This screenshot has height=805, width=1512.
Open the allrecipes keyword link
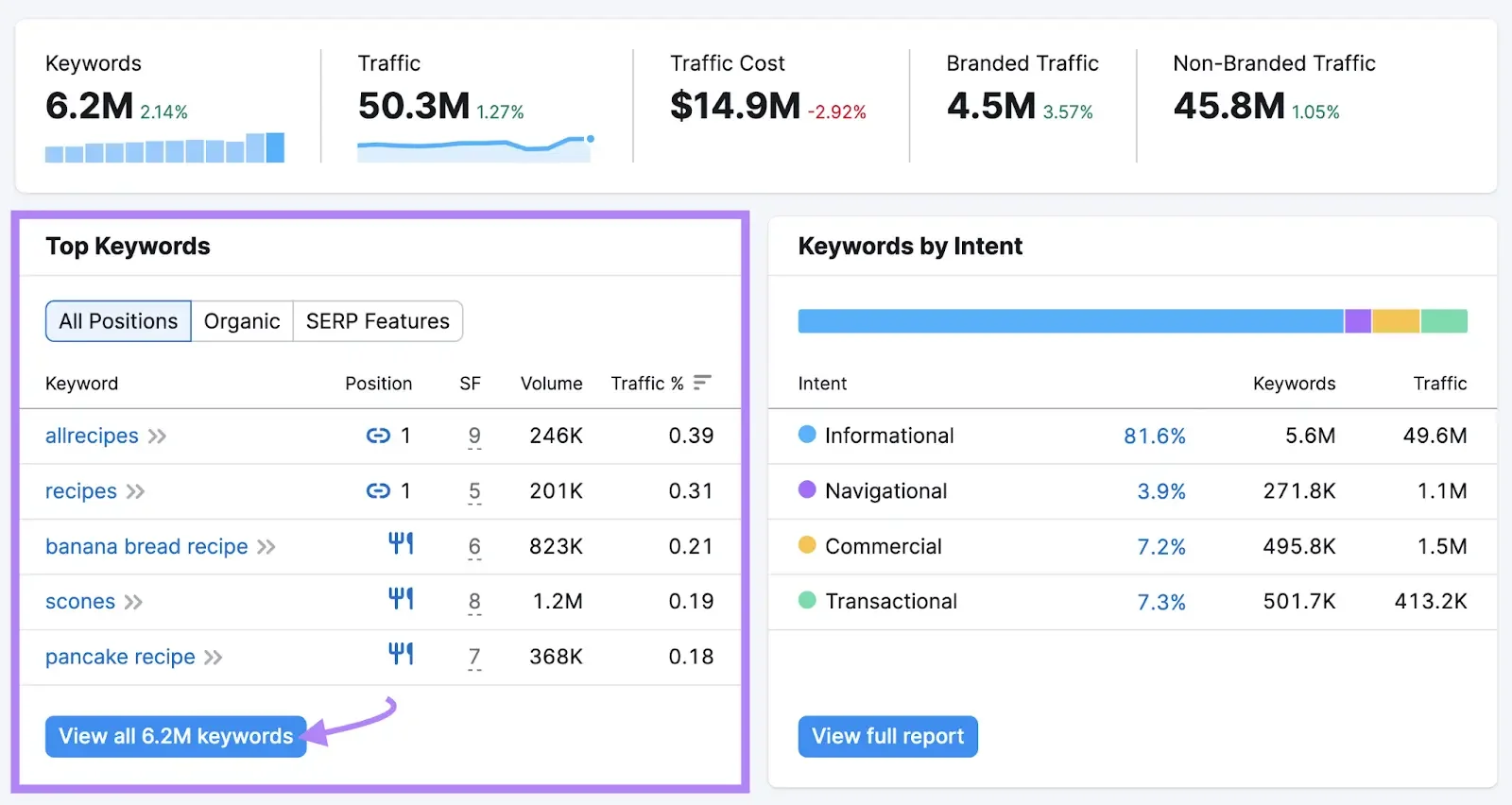pos(92,436)
